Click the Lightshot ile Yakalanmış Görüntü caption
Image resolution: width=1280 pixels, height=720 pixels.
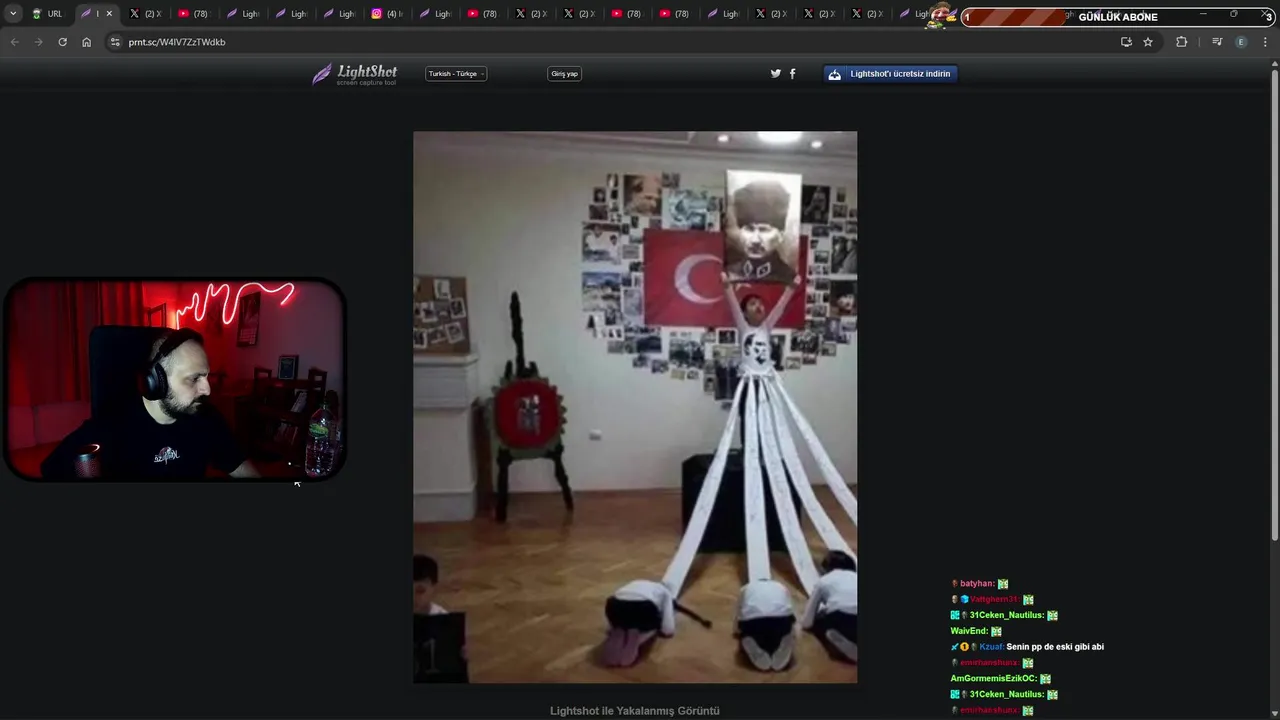[x=635, y=711]
